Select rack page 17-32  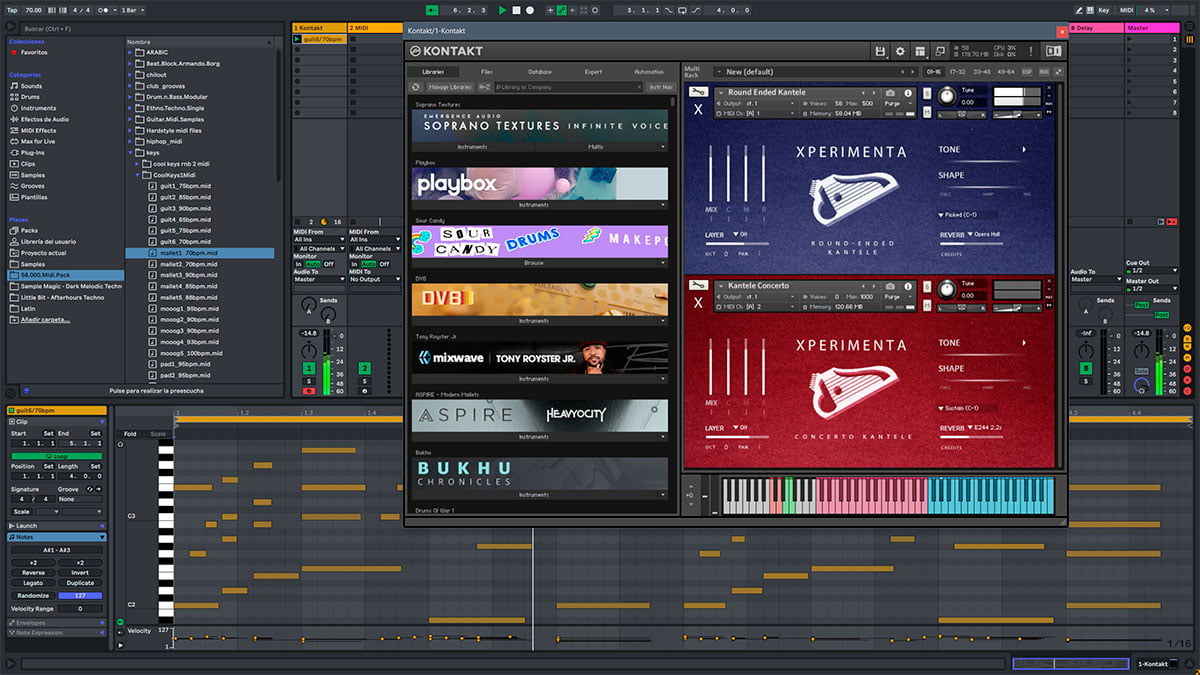pyautogui.click(x=958, y=72)
